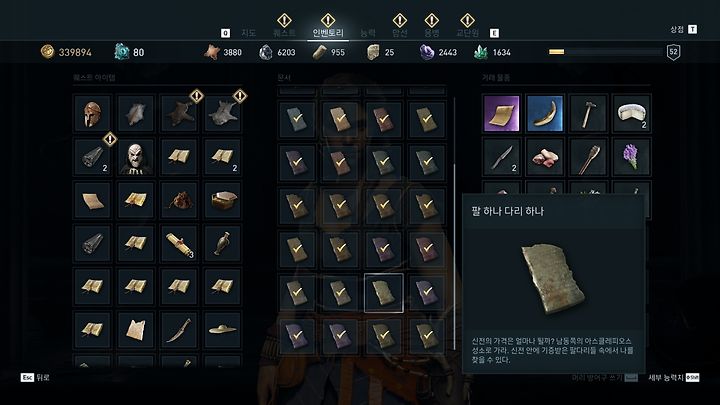Select the highlighted unread document tablet
Image resolution: width=720 pixels, height=405 pixels.
point(384,293)
